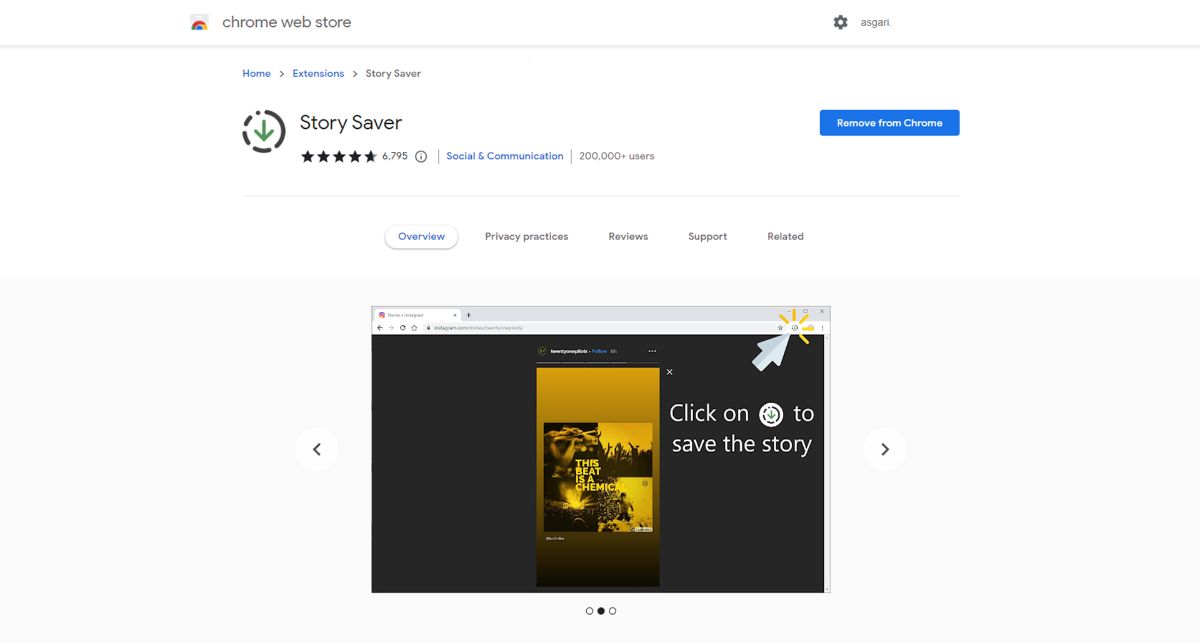Open the Related tab
The image size is (1200, 644).
785,237
